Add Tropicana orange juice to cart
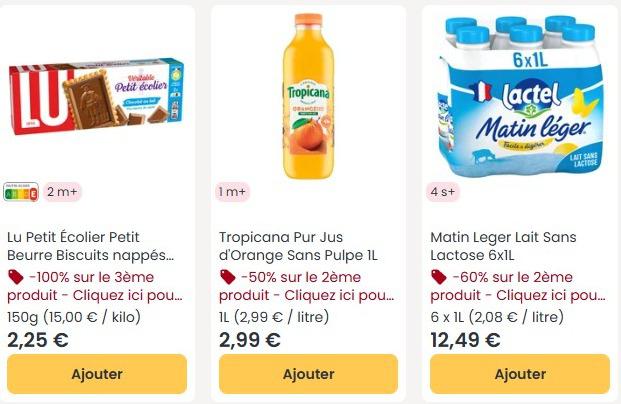Image resolution: width=621 pixels, height=404 pixels. 308,374
